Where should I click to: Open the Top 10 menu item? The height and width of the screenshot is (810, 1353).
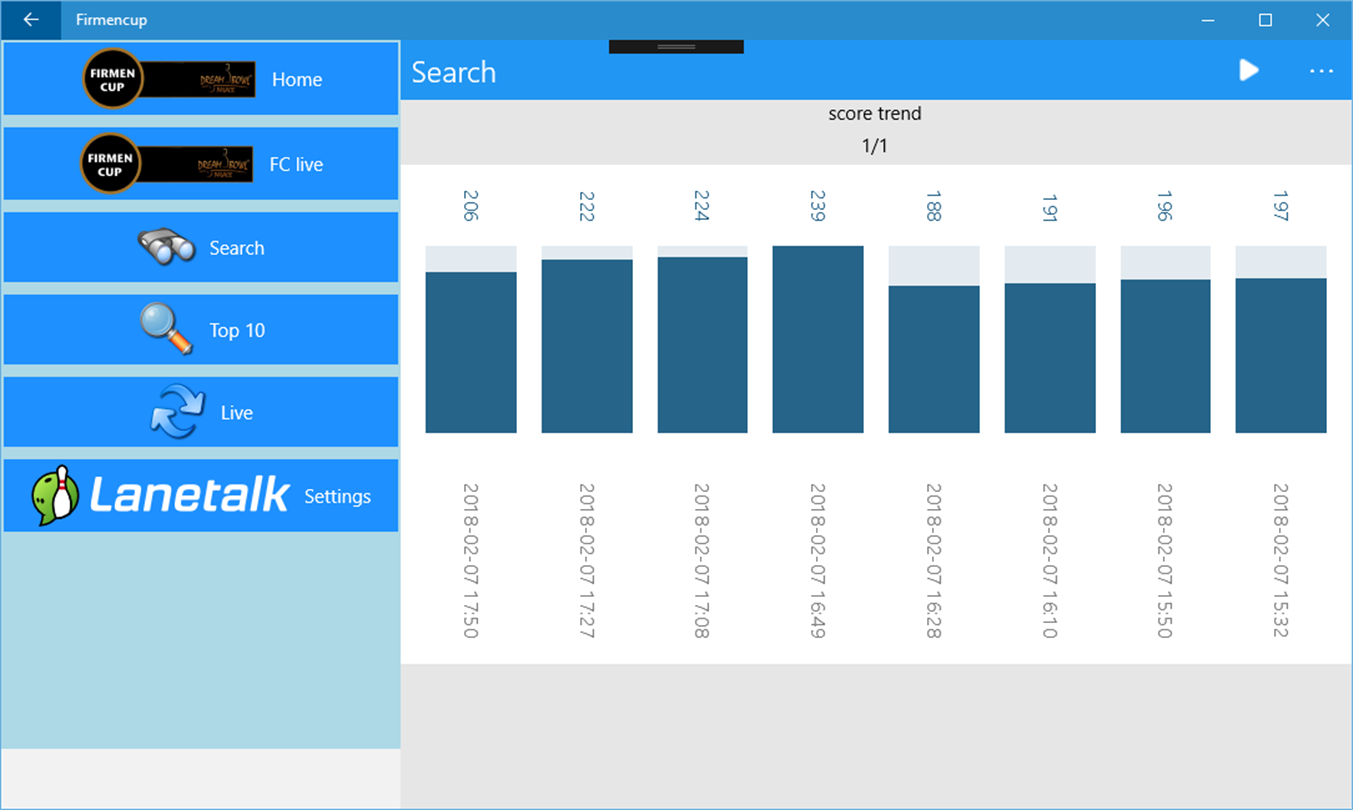pos(201,329)
